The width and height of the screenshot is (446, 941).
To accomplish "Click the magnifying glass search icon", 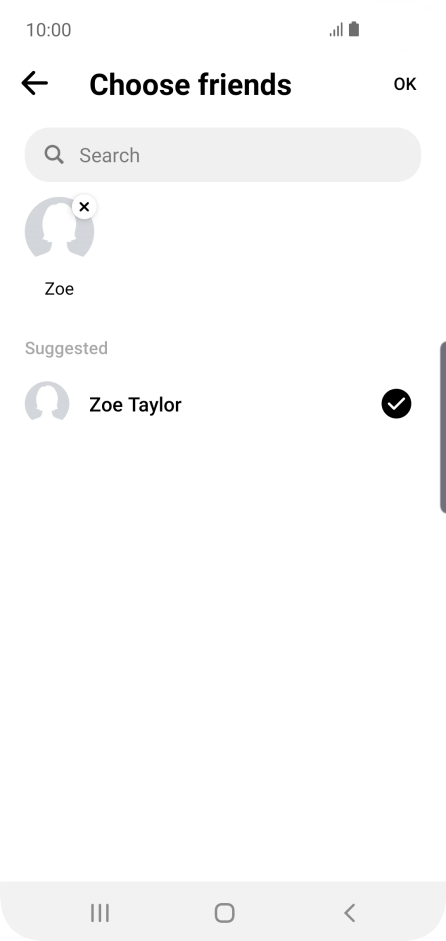I will (54, 155).
